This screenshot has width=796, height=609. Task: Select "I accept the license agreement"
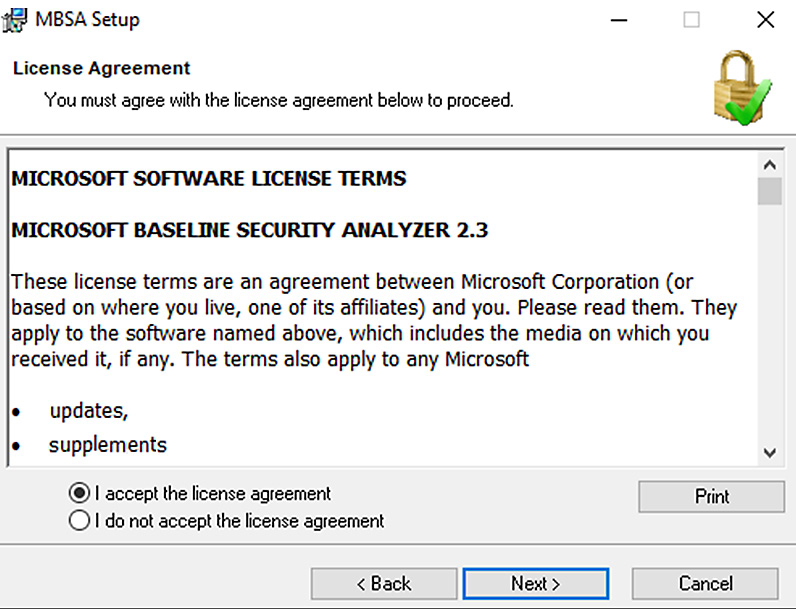(x=200, y=493)
